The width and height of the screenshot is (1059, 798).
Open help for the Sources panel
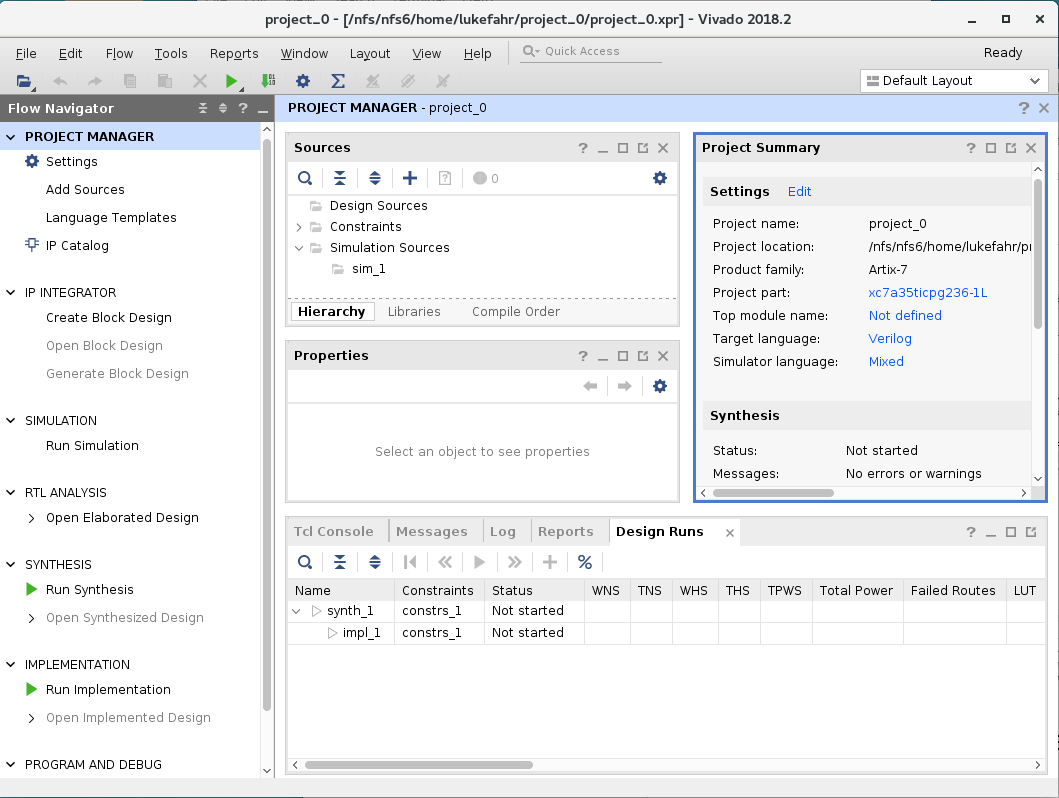click(x=583, y=148)
